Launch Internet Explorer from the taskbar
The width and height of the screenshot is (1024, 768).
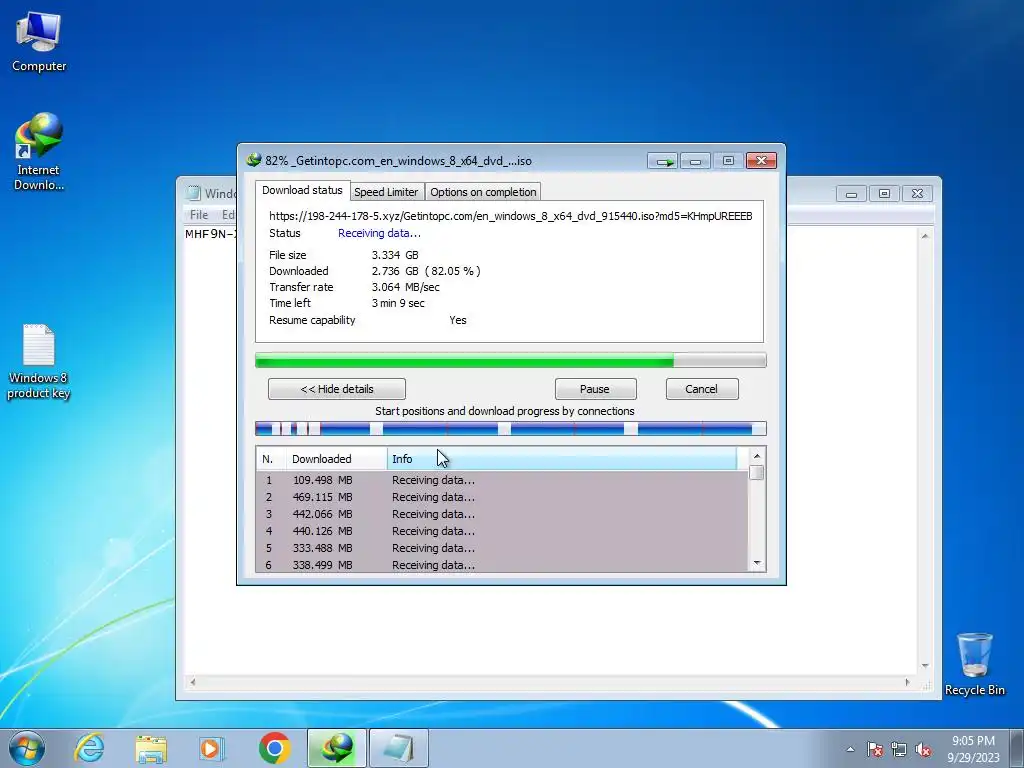click(x=89, y=748)
